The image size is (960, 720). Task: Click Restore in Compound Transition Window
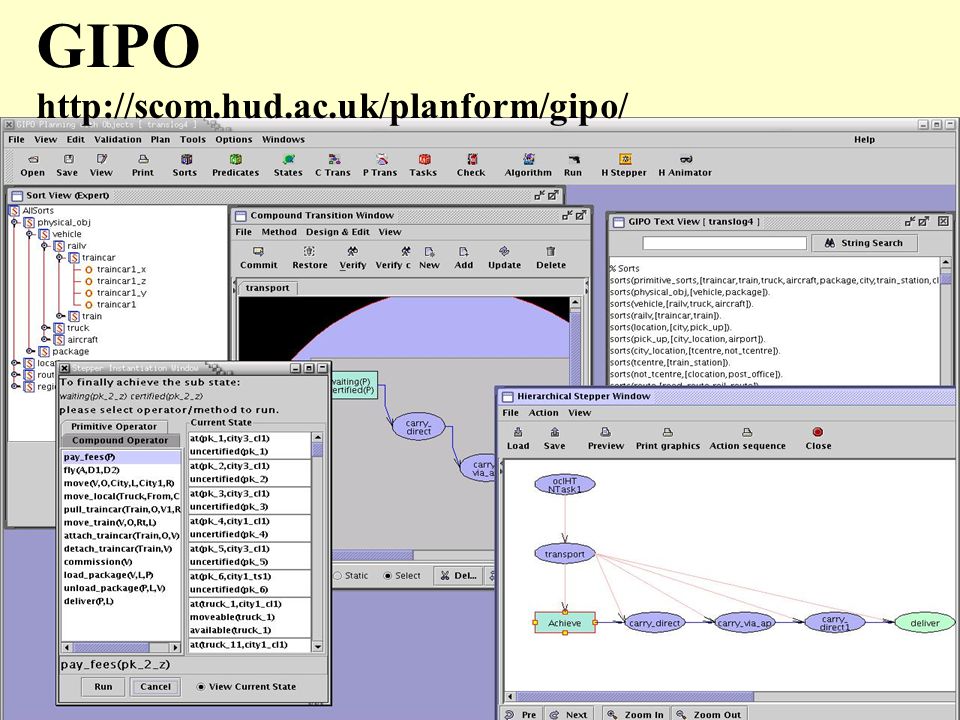(310, 258)
